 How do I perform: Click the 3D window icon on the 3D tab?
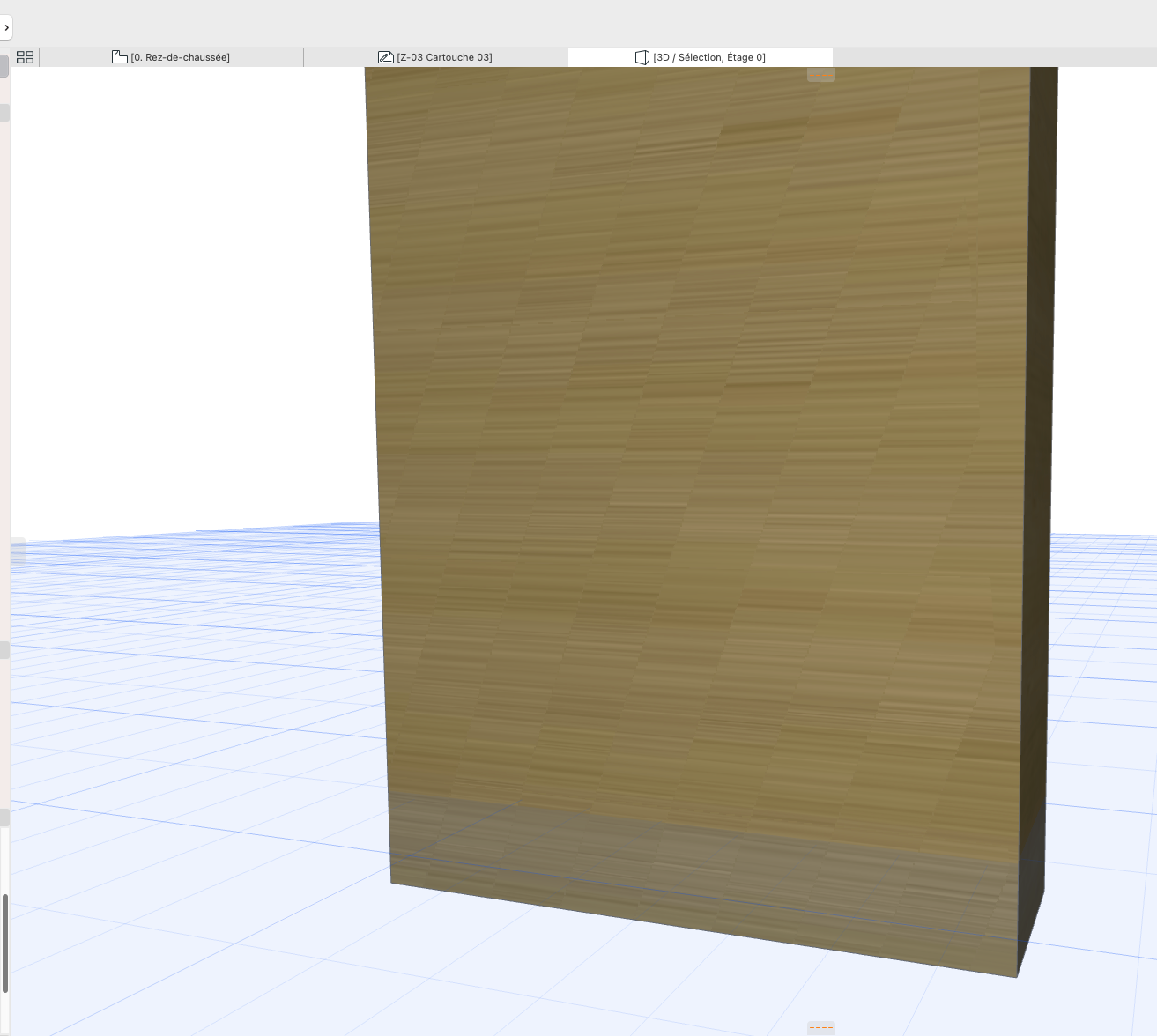642,57
